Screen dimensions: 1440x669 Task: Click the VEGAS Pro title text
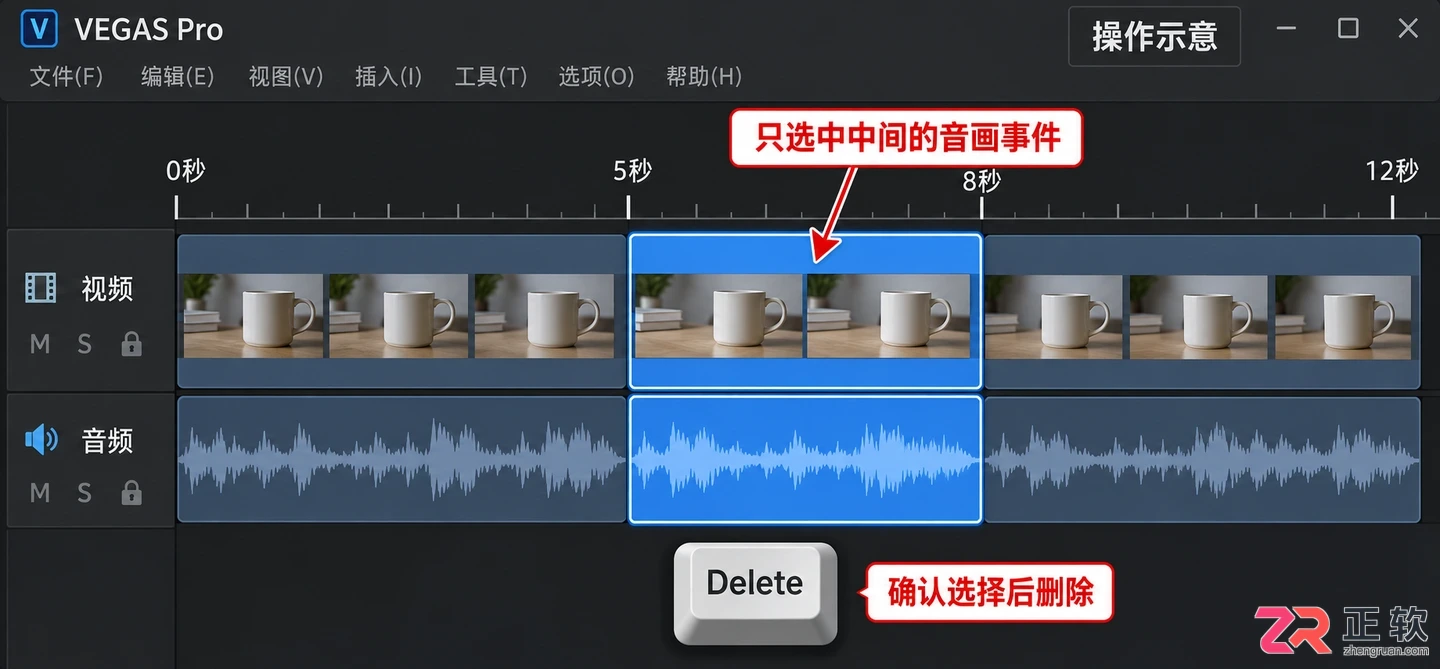(x=149, y=30)
